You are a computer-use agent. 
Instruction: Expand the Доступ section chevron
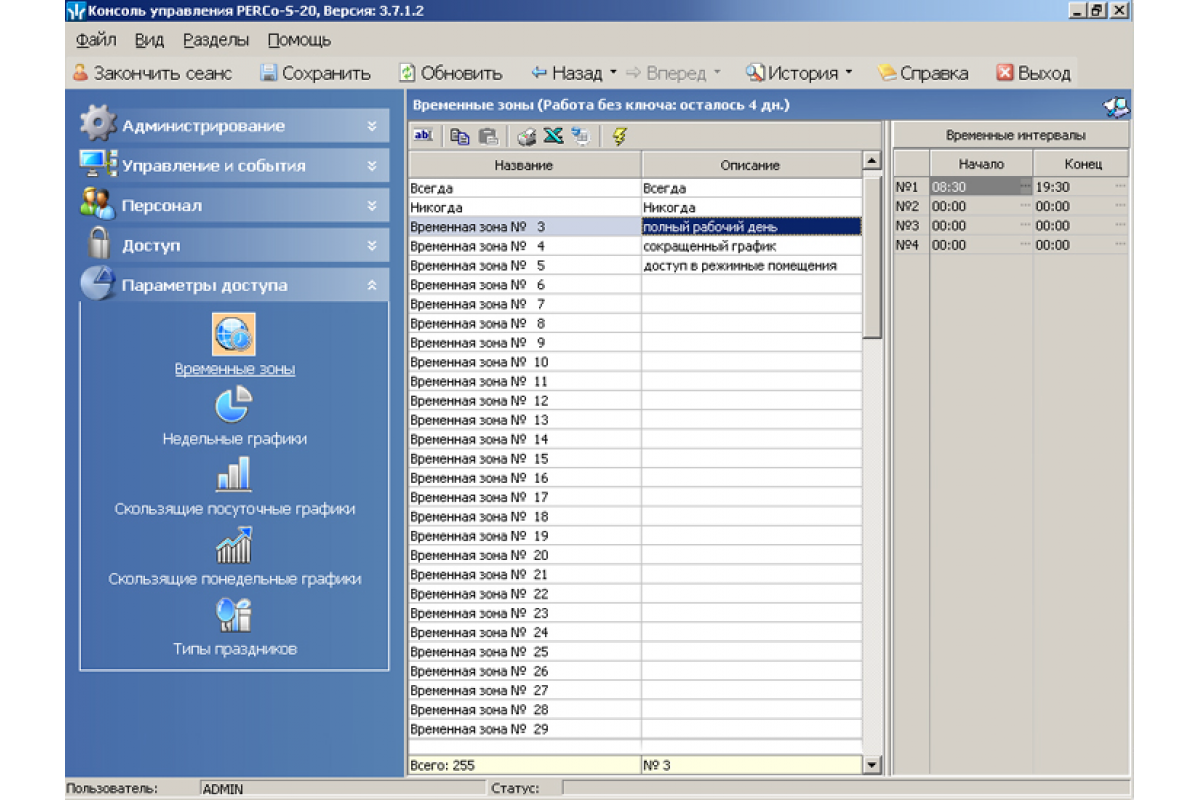click(x=372, y=246)
